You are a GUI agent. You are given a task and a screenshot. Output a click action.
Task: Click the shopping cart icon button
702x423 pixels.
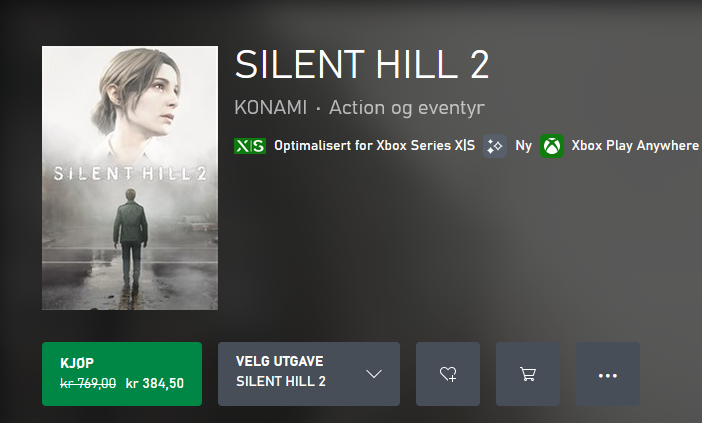[x=528, y=374]
